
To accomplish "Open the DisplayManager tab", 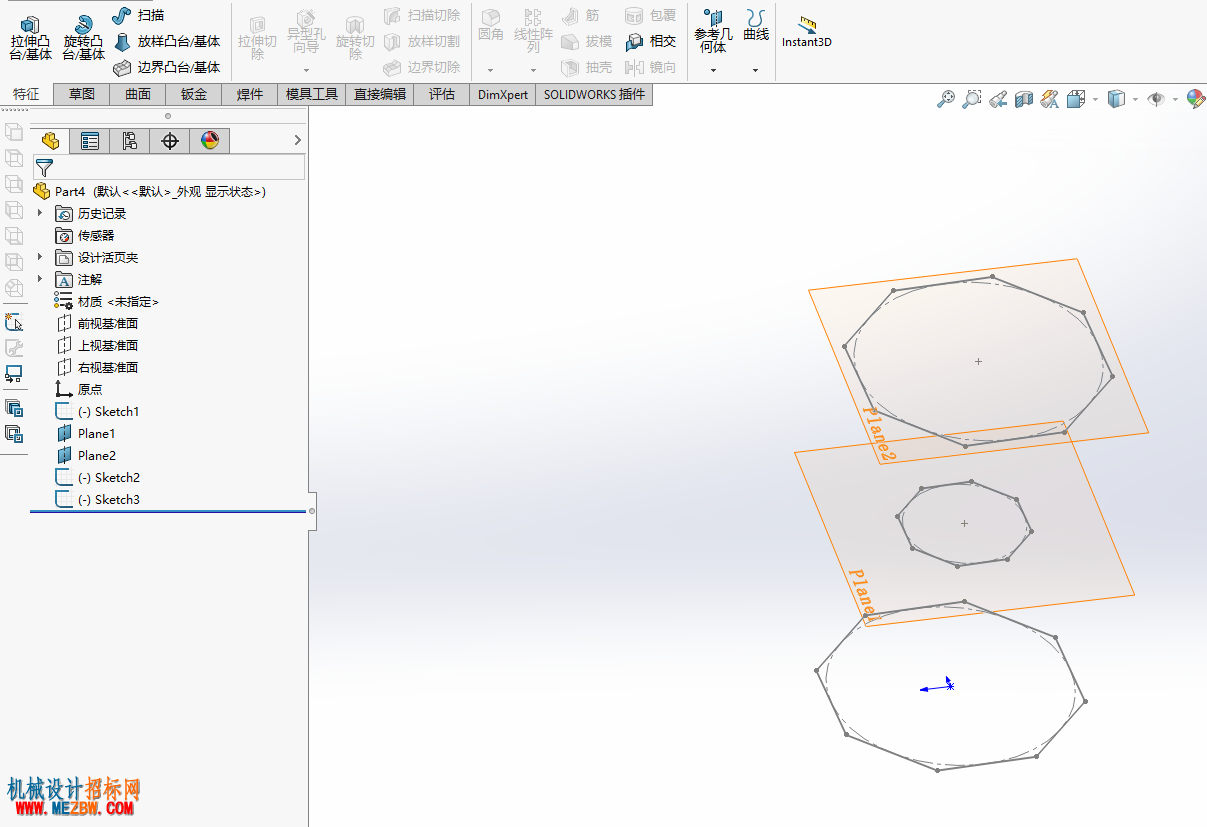I will [209, 141].
